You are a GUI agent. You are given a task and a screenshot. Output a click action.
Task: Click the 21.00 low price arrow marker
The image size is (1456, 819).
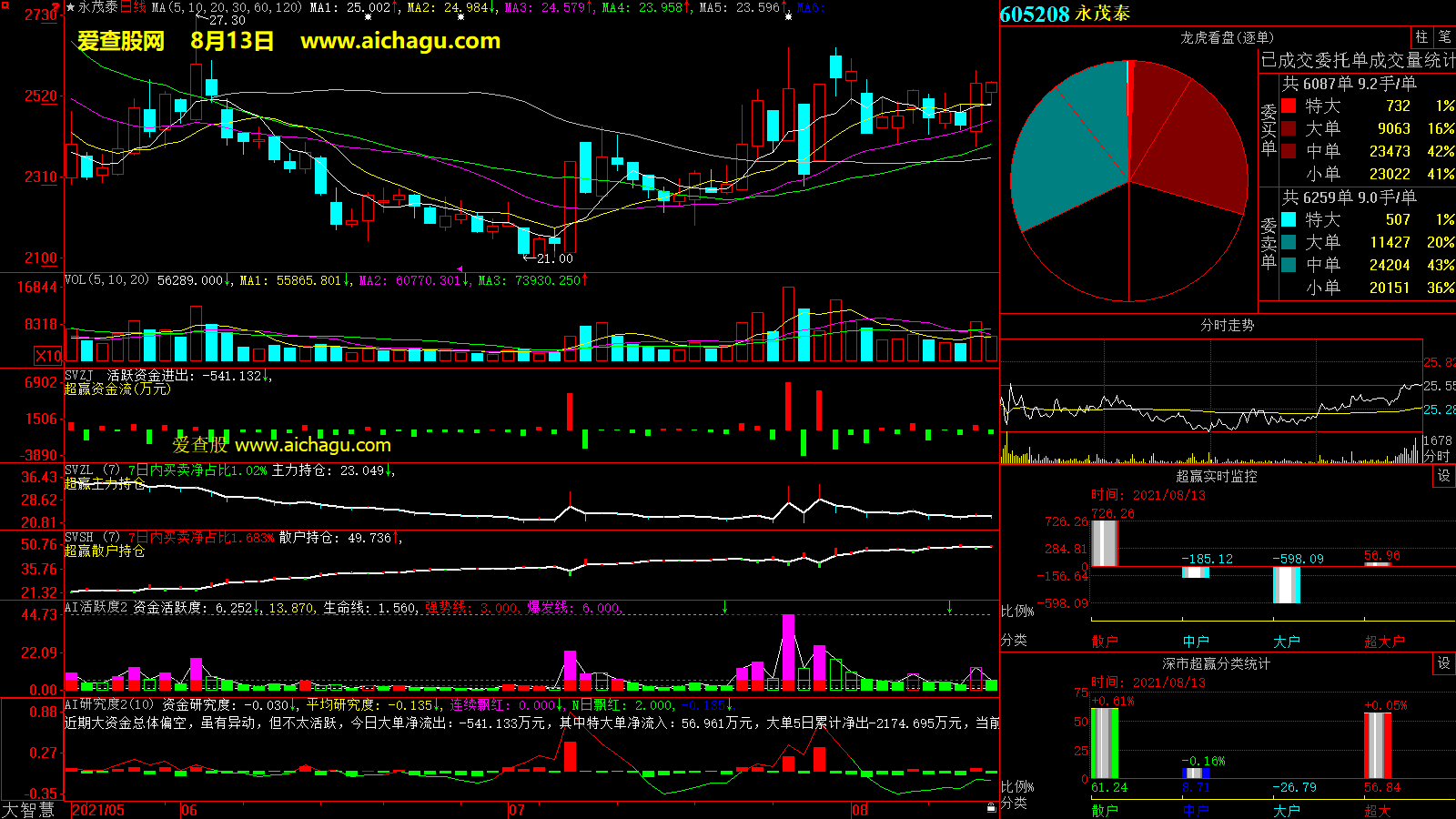[548, 258]
